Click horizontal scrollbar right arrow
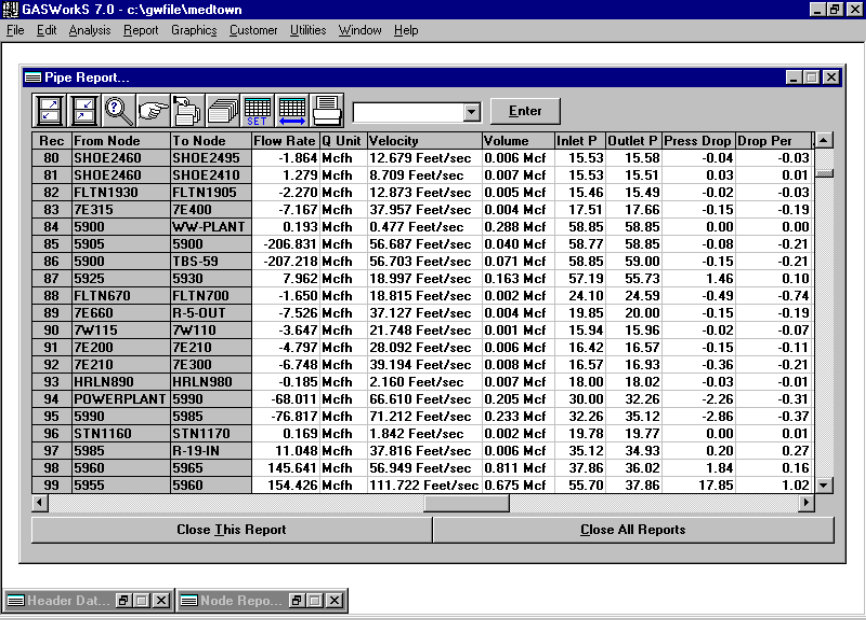The image size is (866, 620). point(806,503)
